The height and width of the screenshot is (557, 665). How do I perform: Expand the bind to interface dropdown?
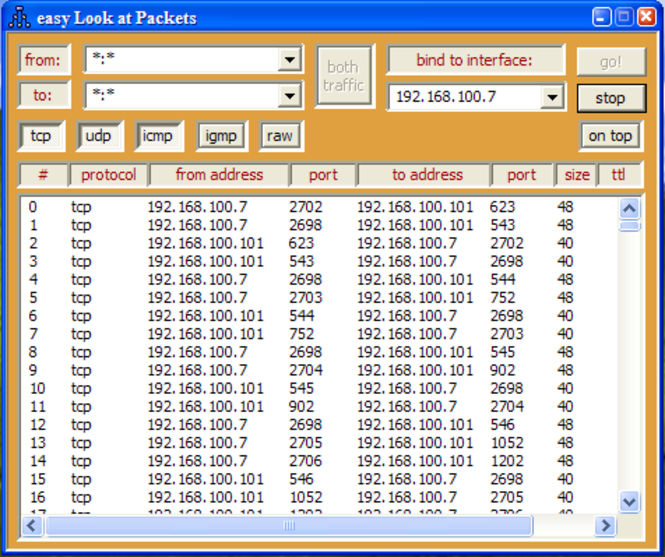[x=553, y=97]
